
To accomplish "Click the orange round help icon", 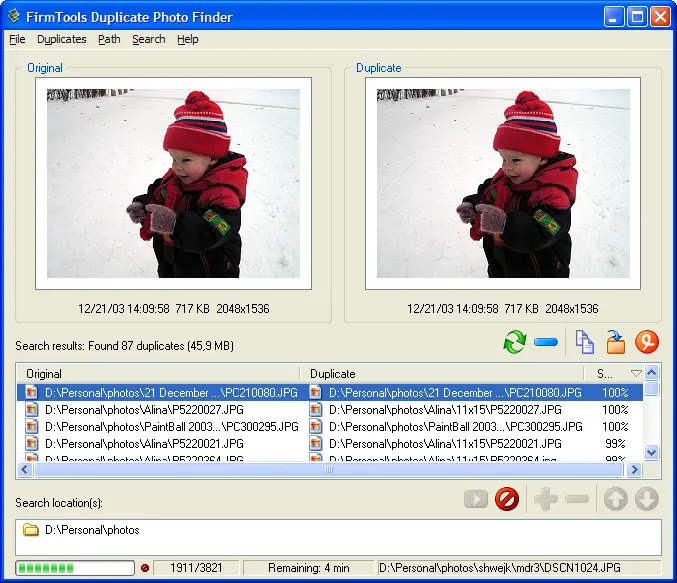I will pos(647,343).
